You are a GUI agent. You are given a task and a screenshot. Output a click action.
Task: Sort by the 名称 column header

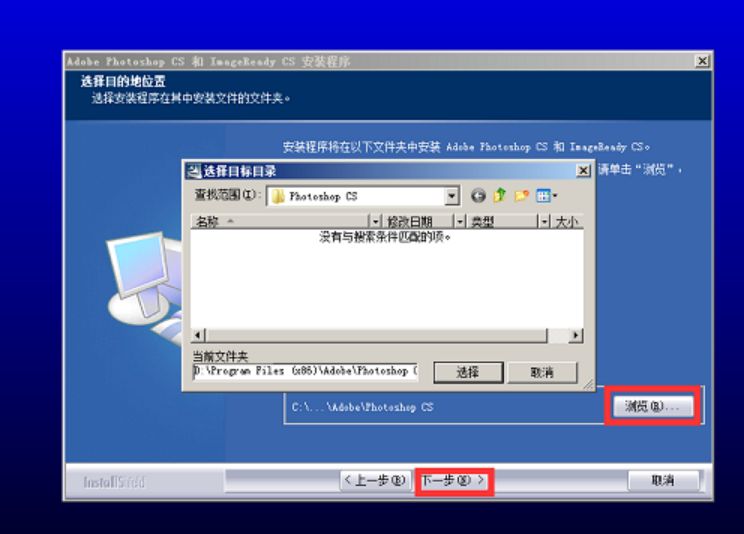(x=280, y=221)
